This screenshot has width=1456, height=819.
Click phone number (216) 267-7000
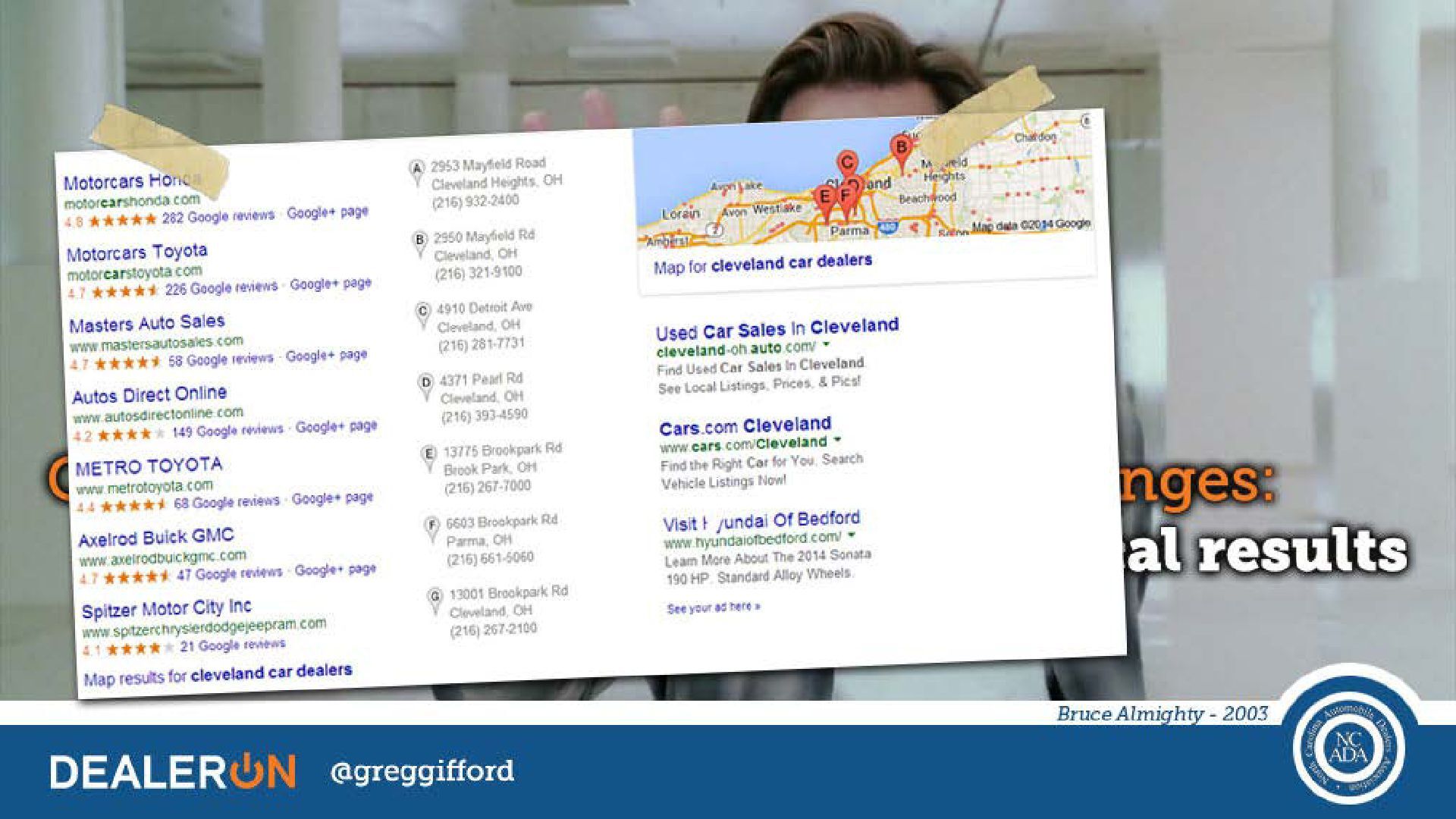click(488, 487)
